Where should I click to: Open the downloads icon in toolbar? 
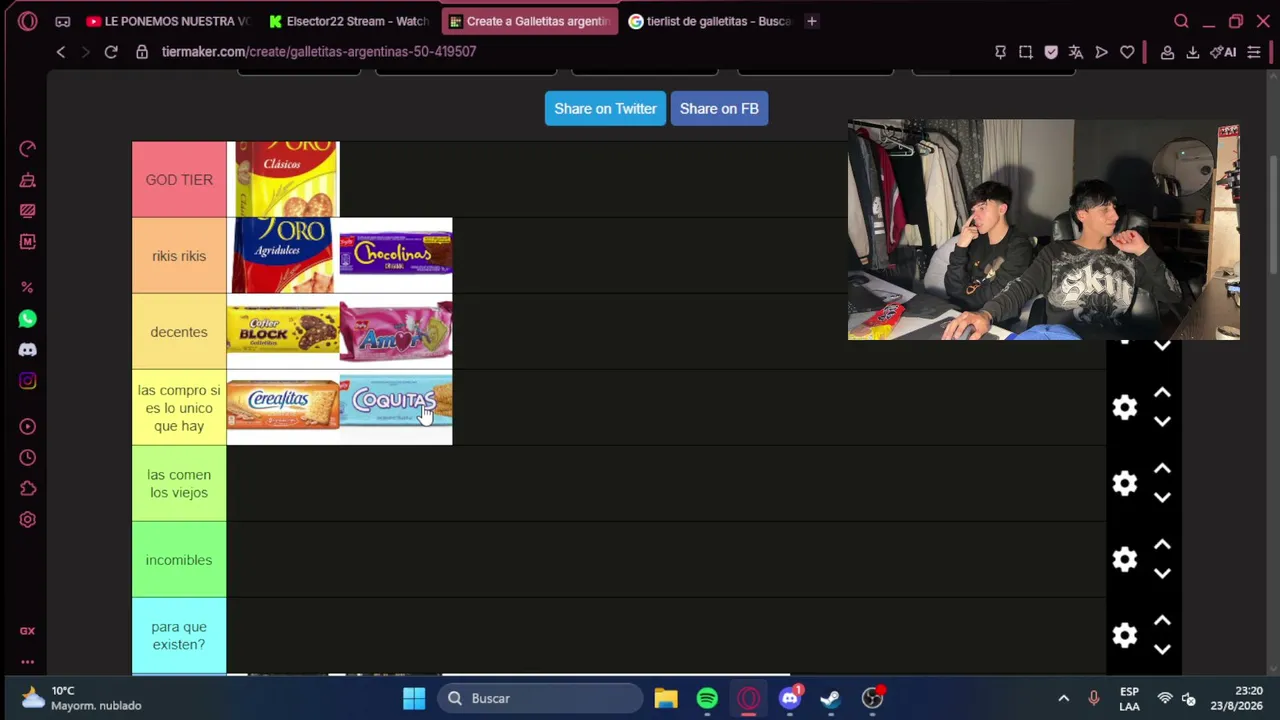(1193, 52)
